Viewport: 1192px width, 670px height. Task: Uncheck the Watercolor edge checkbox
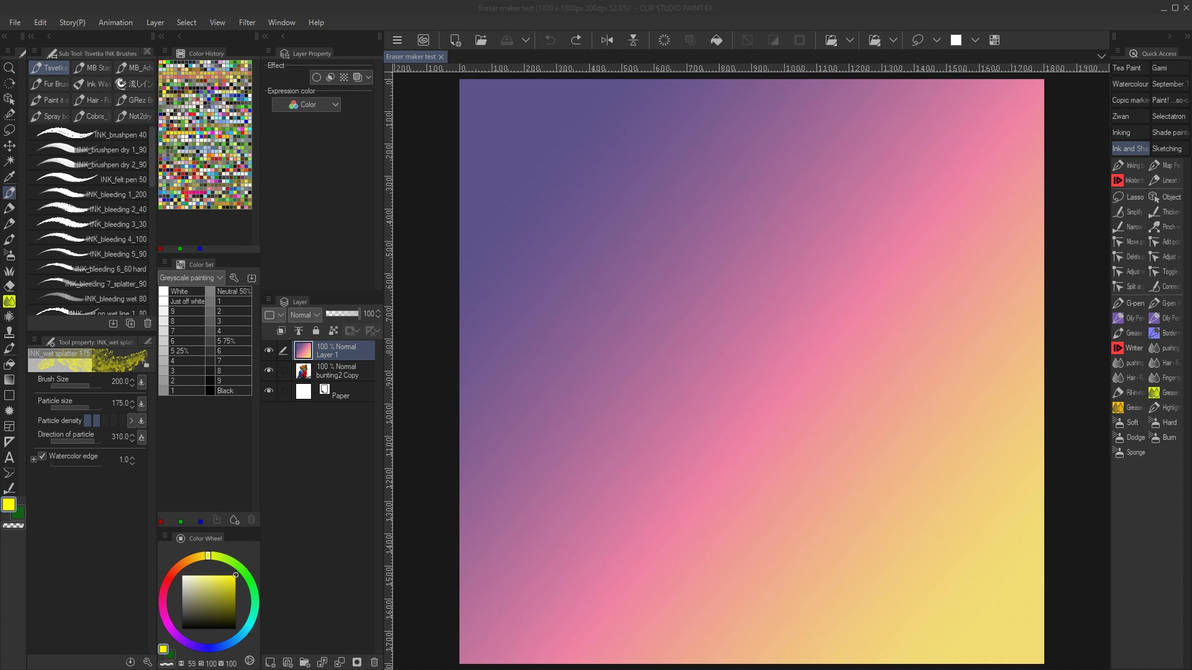[43, 456]
